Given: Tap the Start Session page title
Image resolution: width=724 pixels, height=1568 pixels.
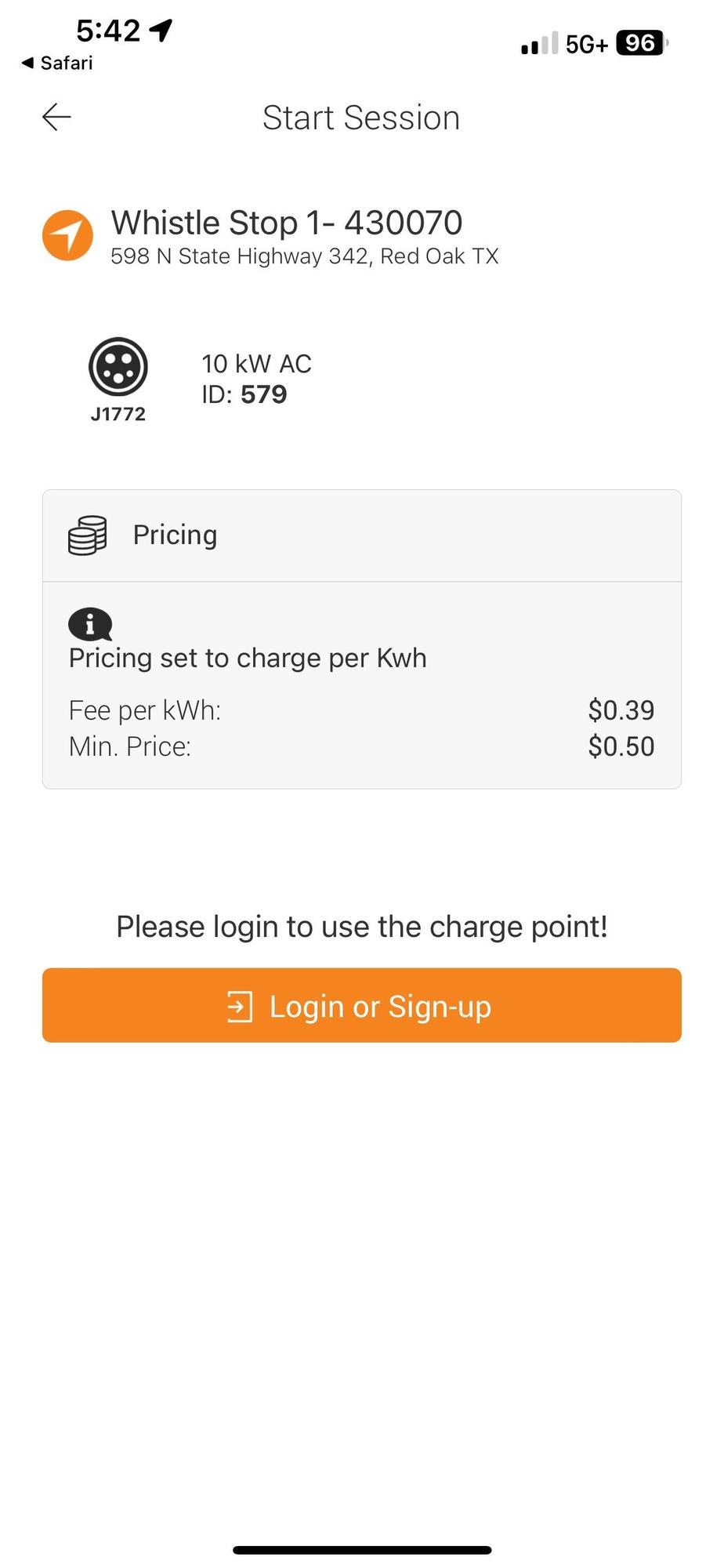Looking at the screenshot, I should [361, 118].
